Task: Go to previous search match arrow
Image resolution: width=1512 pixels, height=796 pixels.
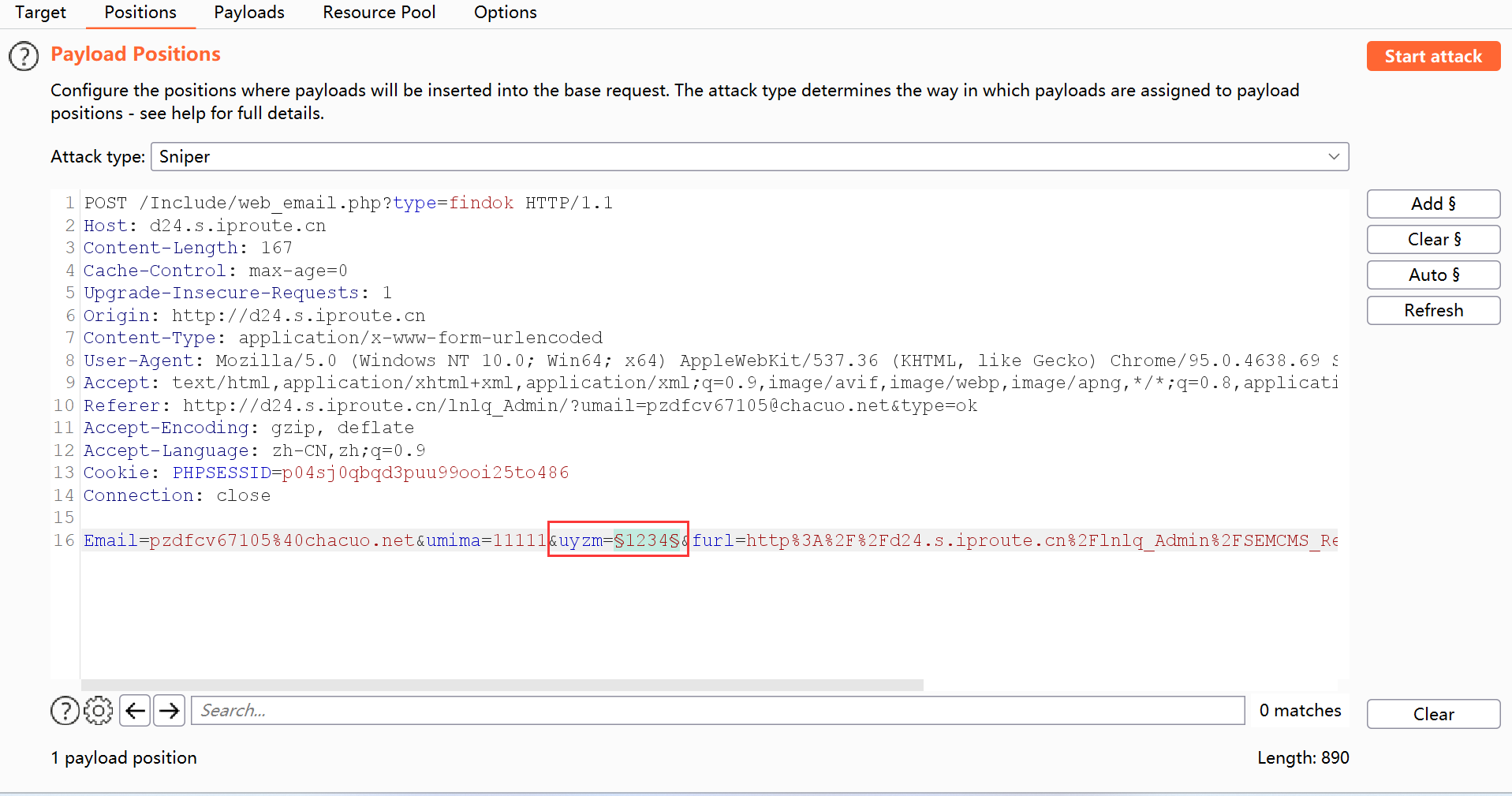Action: click(136, 711)
